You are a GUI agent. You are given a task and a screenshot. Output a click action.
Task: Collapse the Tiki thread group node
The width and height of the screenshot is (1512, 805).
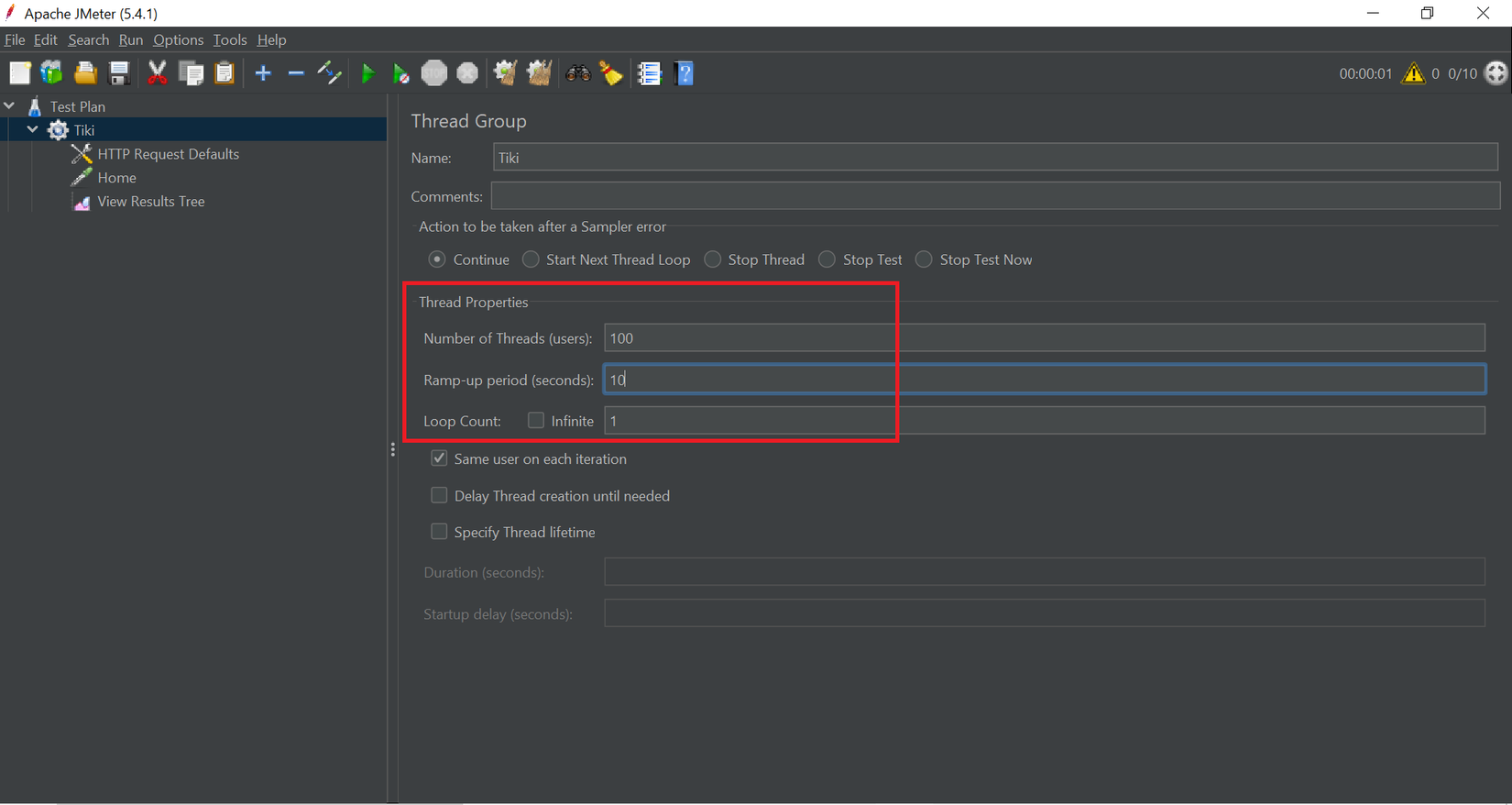32,129
